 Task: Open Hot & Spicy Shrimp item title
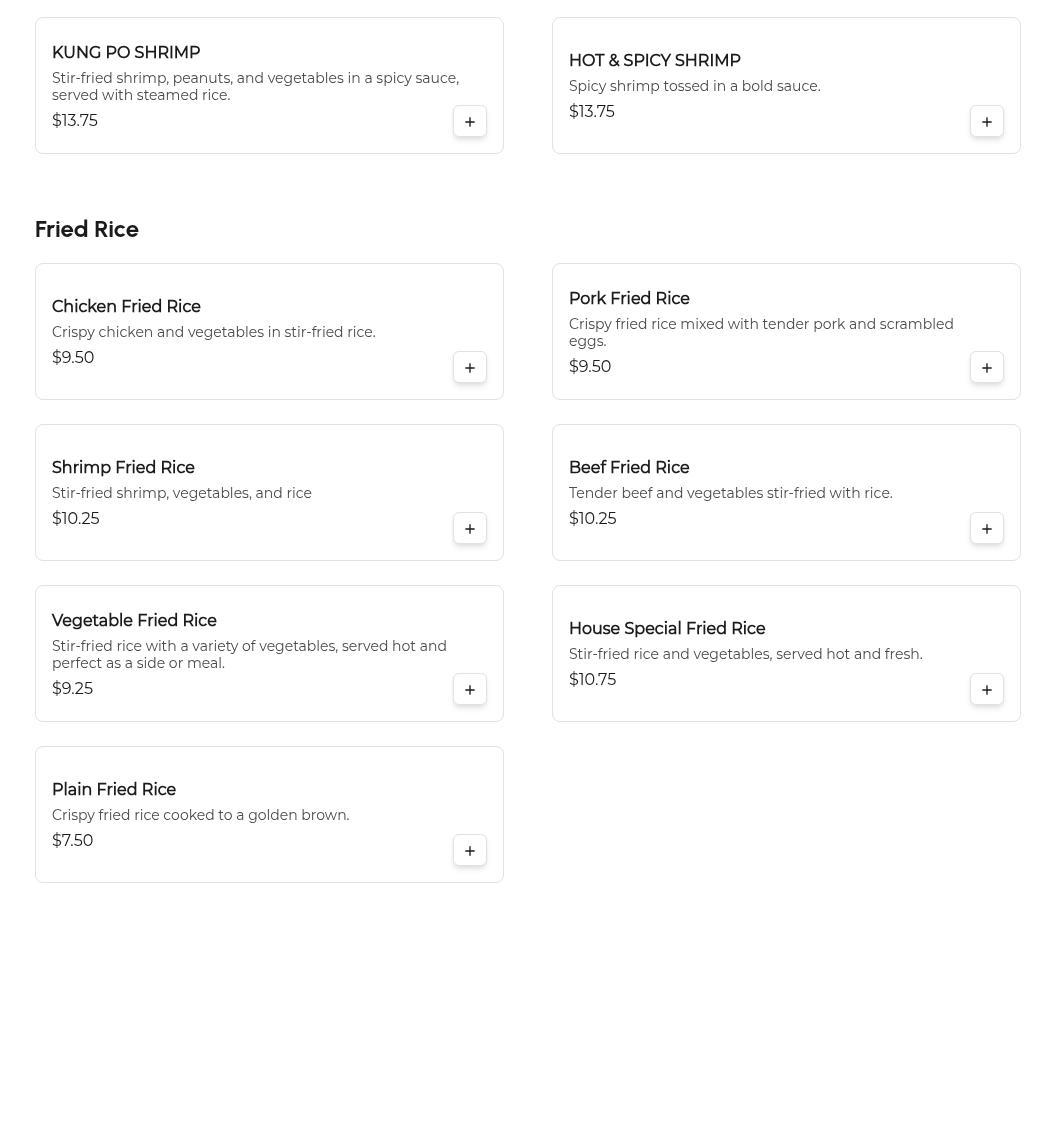click(654, 61)
